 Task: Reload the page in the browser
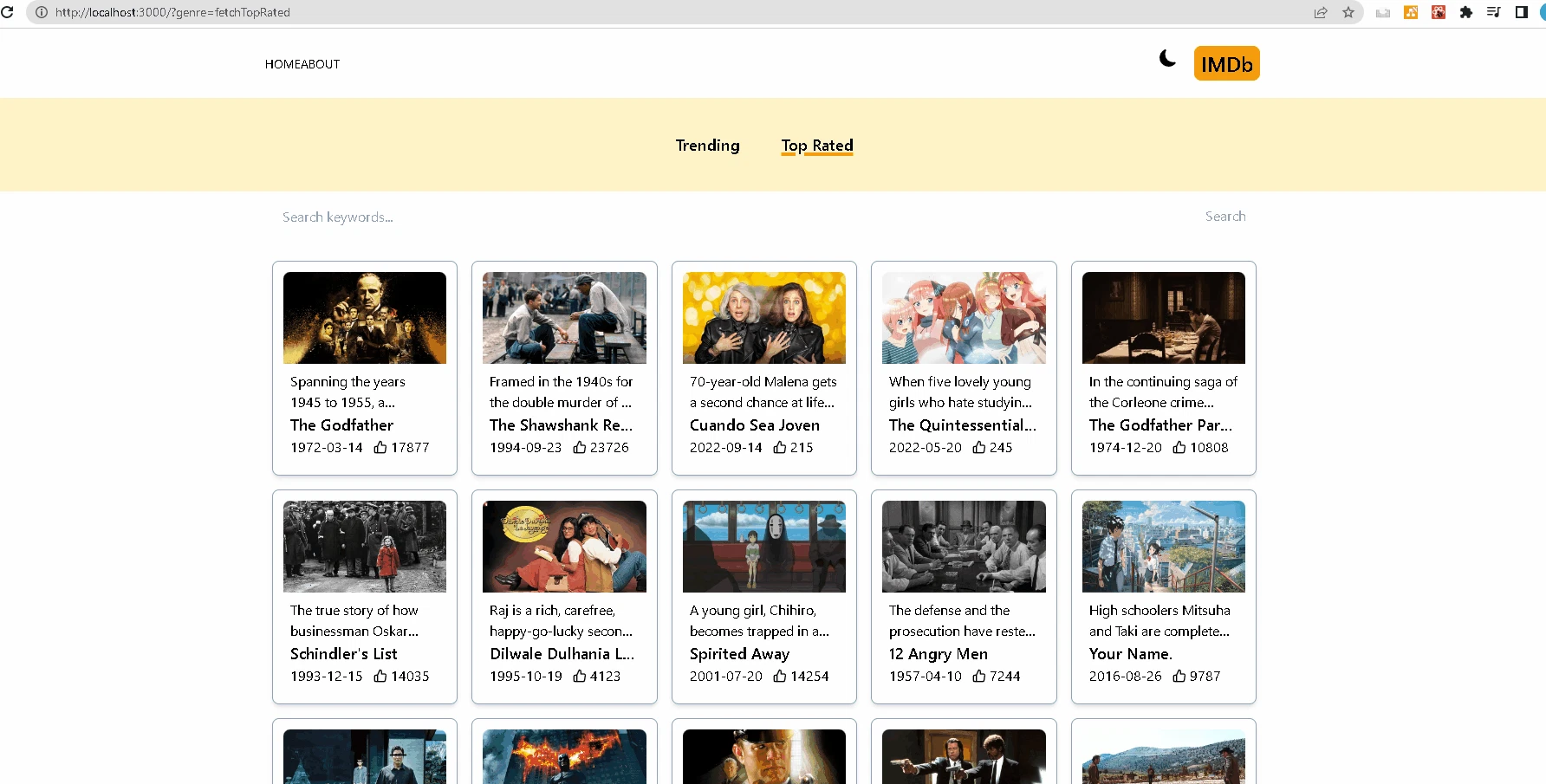pyautogui.click(x=8, y=12)
